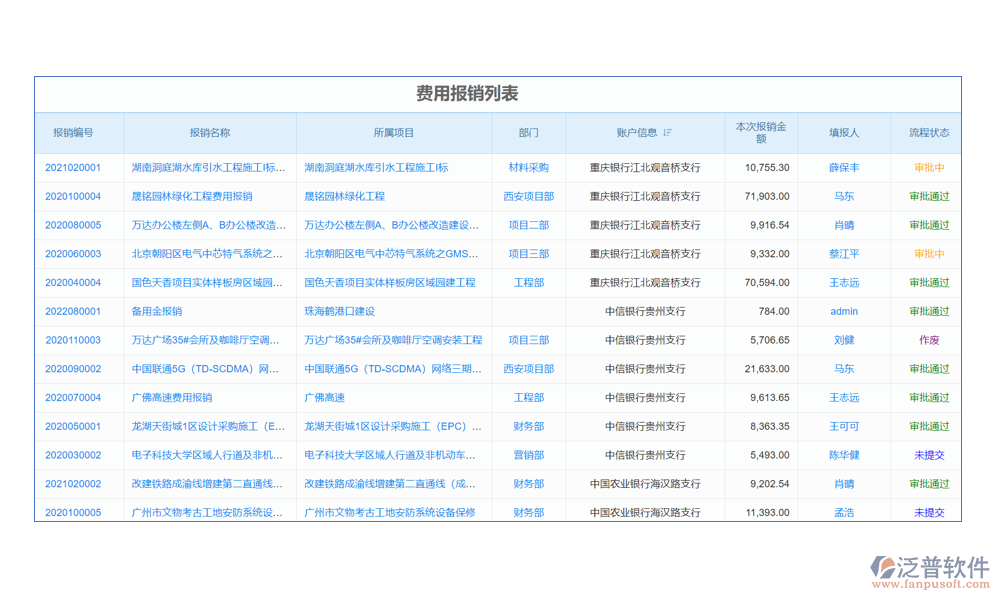Image resolution: width=1000 pixels, height=600 pixels.
Task: Select the 材料采购 department link
Action: (529, 168)
